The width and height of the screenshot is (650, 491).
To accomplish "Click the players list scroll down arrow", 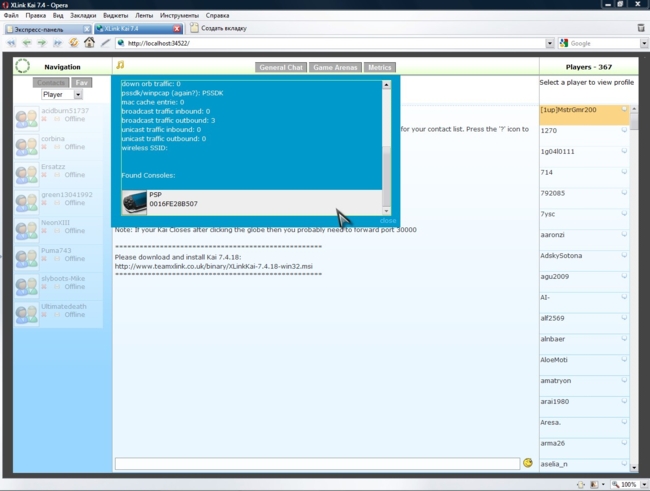I will tap(634, 467).
